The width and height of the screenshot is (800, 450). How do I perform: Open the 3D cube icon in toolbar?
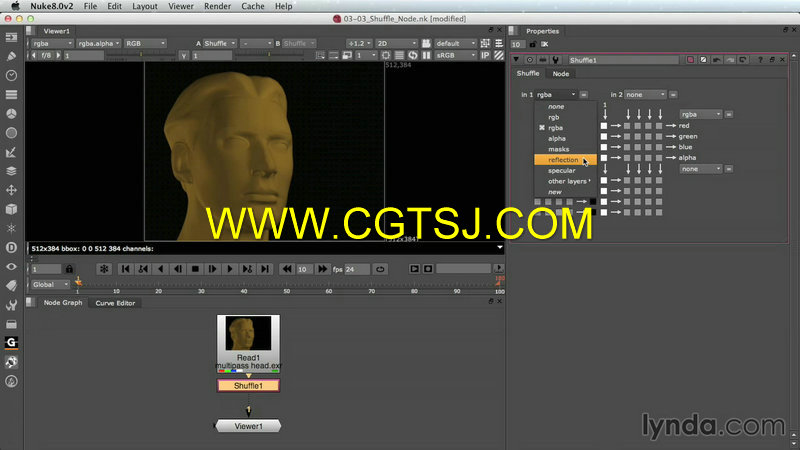[11, 209]
